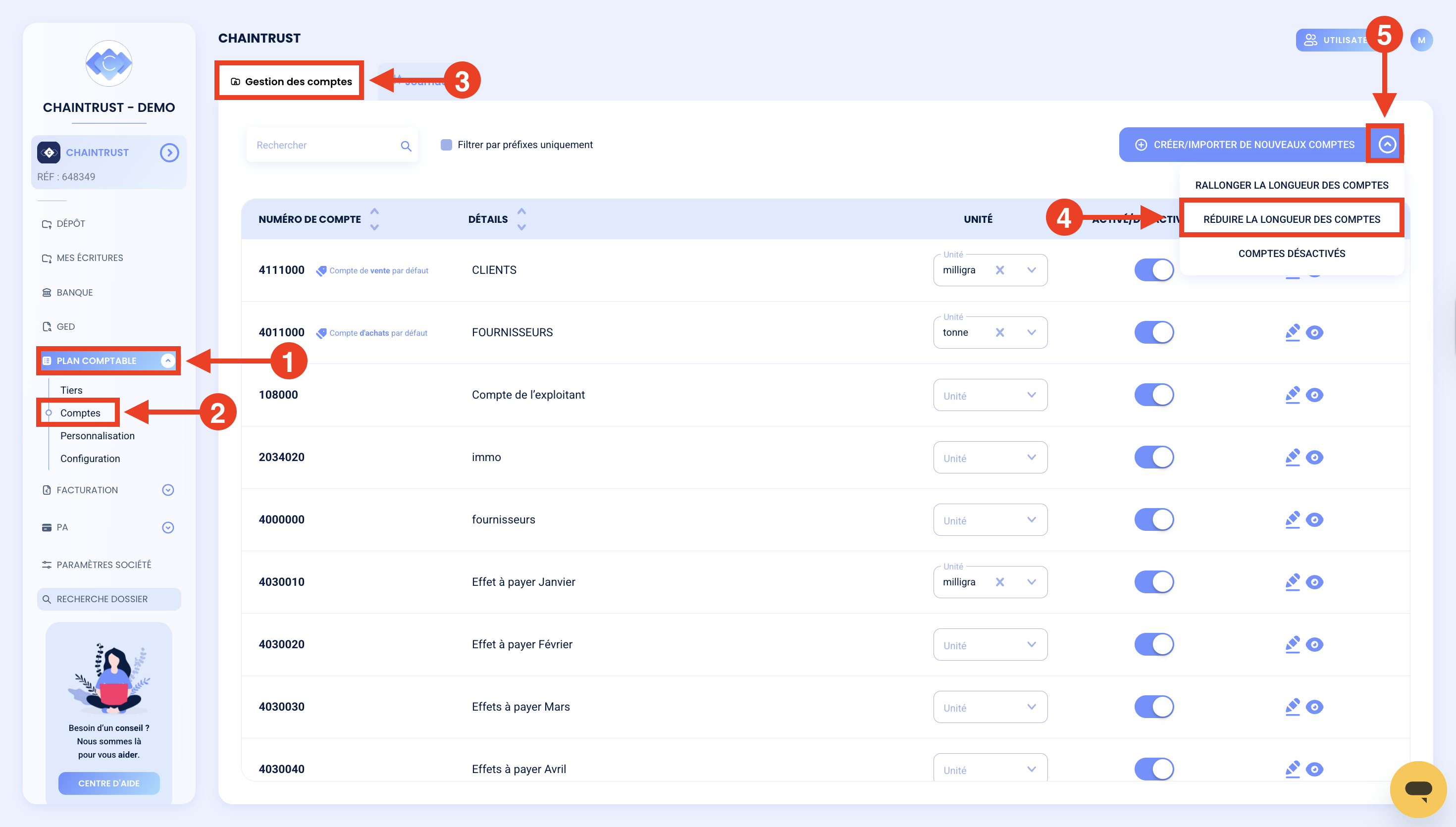
Task: Toggle active switch for FOURNISSEURS 4011000
Action: (x=1154, y=333)
